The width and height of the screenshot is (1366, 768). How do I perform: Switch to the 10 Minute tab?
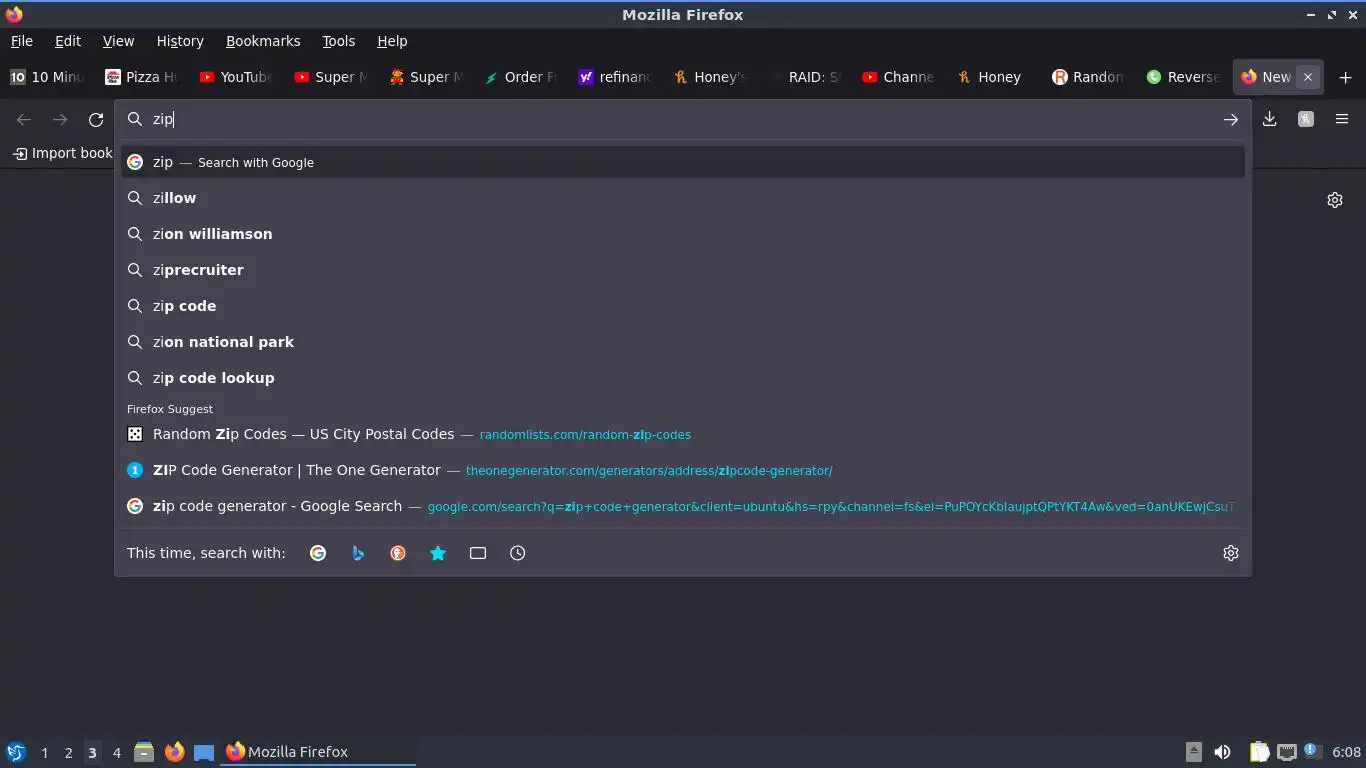tap(47, 77)
